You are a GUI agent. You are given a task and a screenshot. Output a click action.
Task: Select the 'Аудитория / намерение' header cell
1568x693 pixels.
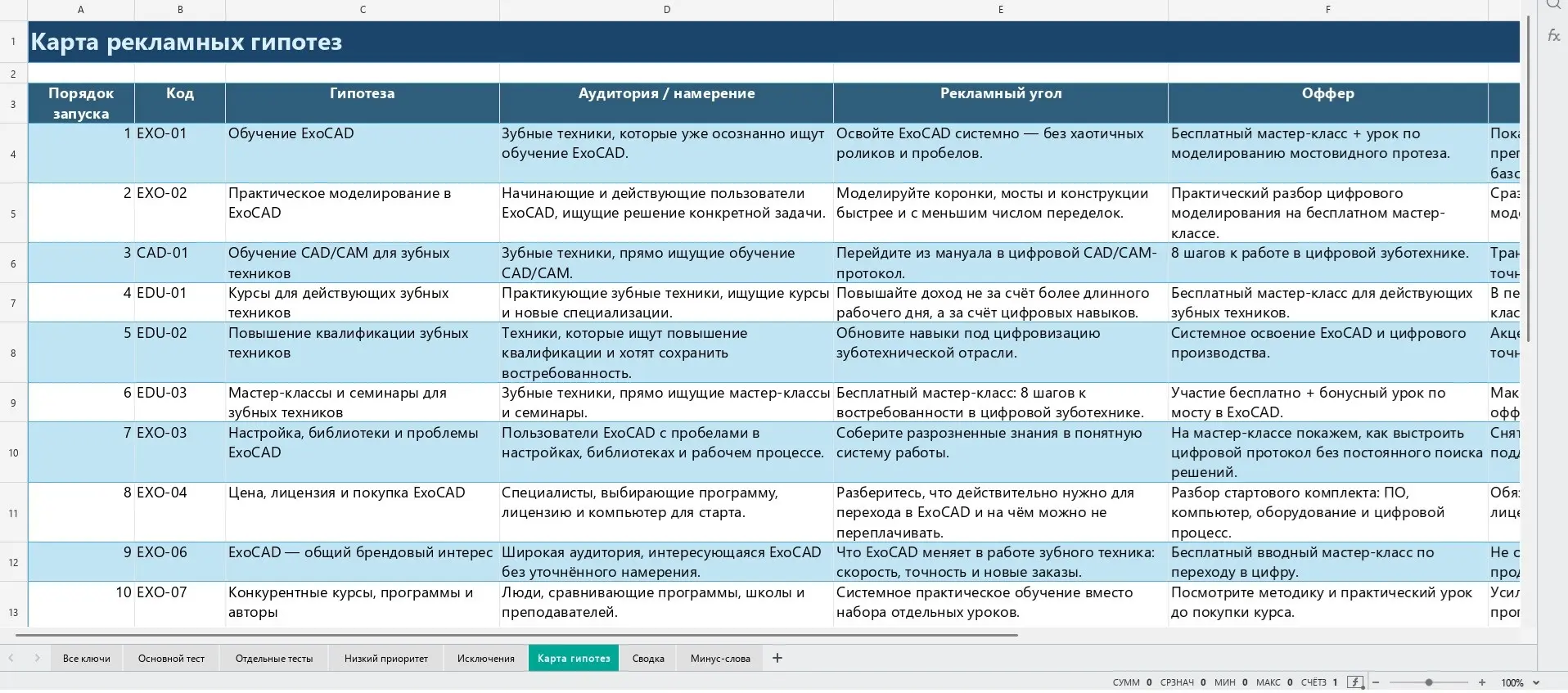coord(667,104)
